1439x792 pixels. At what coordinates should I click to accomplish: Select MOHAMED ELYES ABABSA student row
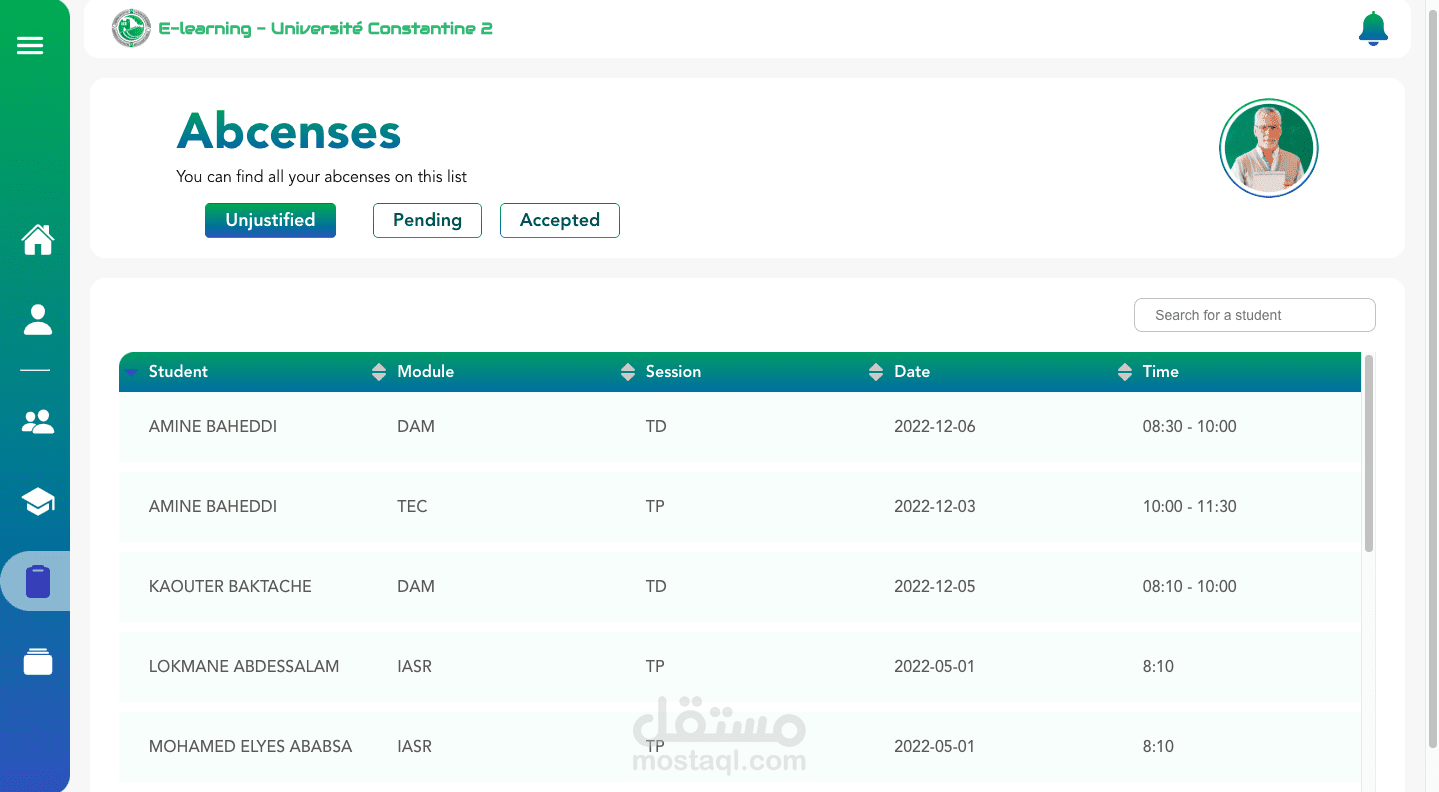coord(740,746)
